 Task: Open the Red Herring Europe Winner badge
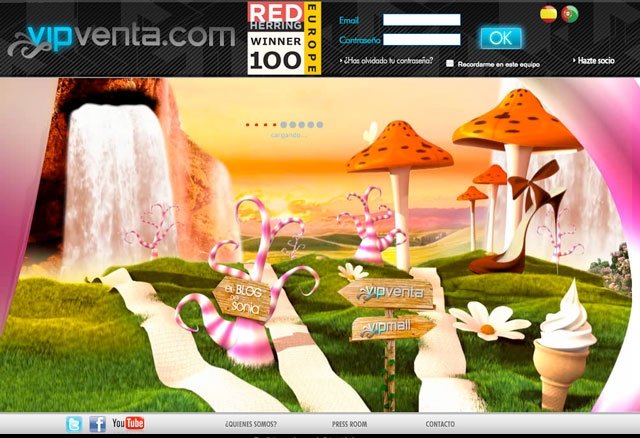point(284,38)
